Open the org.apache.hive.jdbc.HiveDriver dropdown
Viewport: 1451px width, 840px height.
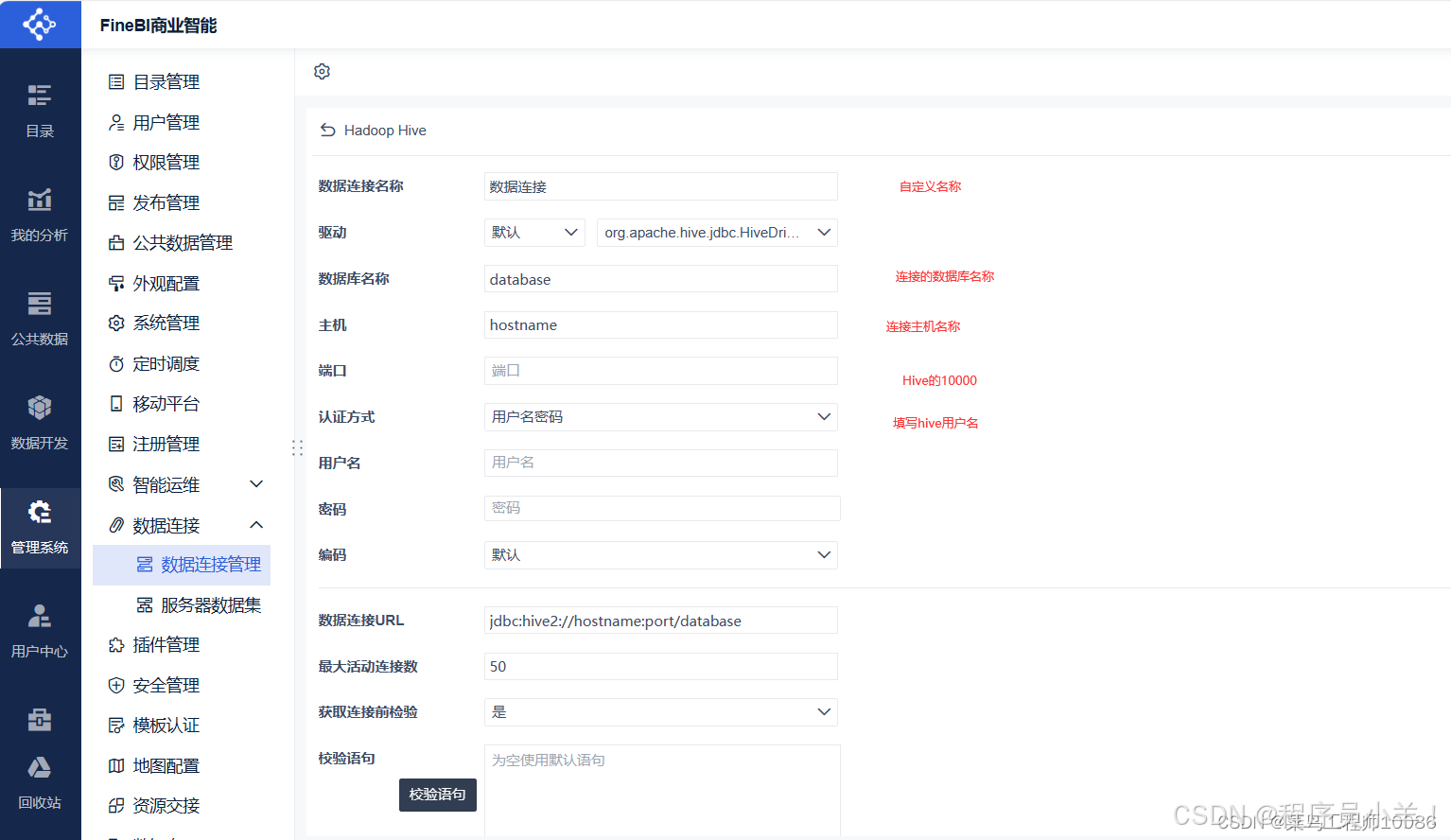(x=717, y=233)
